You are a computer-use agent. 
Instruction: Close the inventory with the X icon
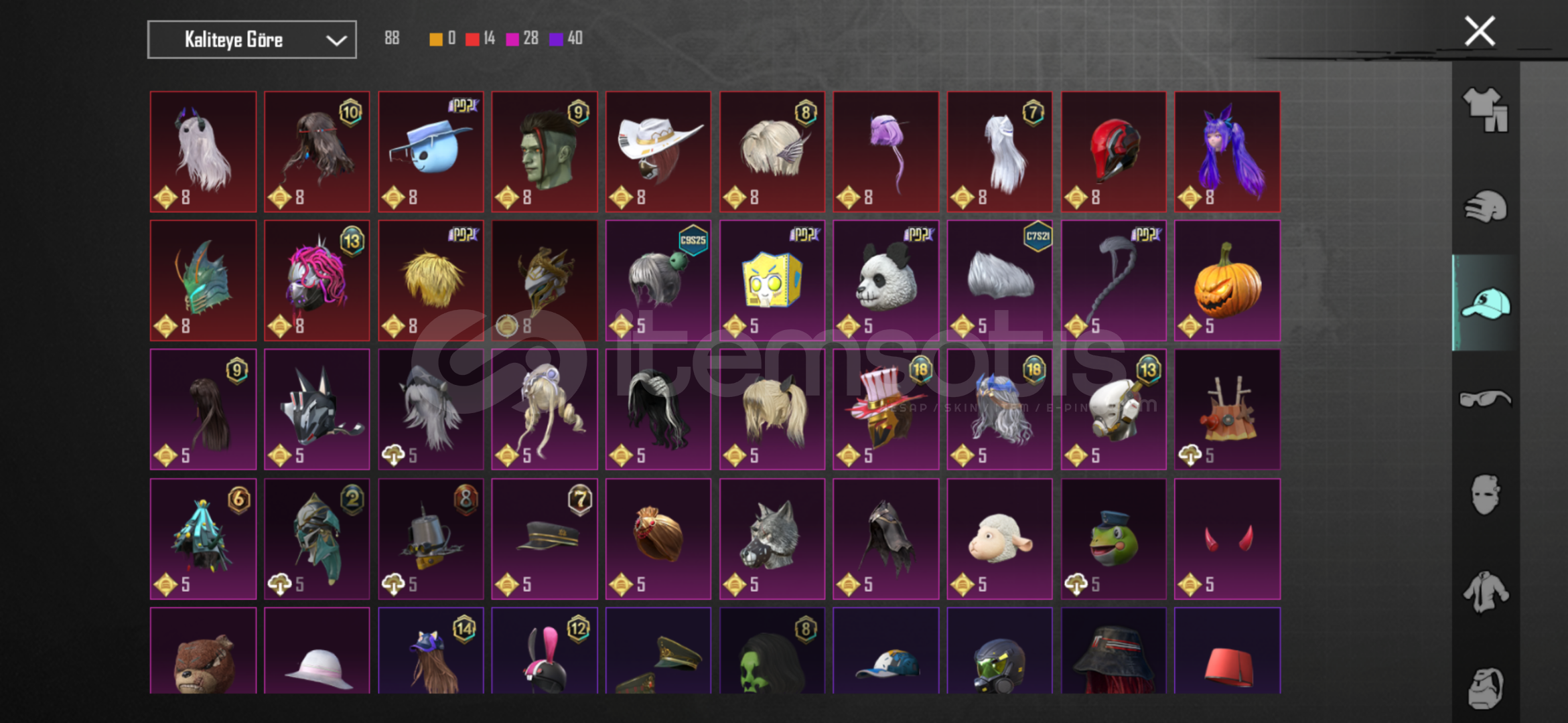coord(1480,31)
